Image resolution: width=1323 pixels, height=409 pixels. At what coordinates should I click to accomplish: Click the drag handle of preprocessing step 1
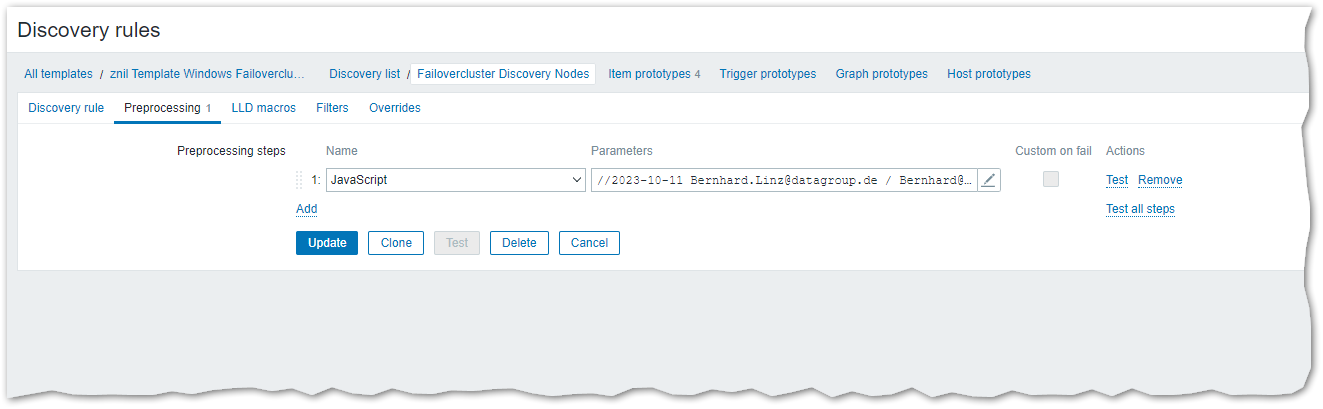click(299, 180)
